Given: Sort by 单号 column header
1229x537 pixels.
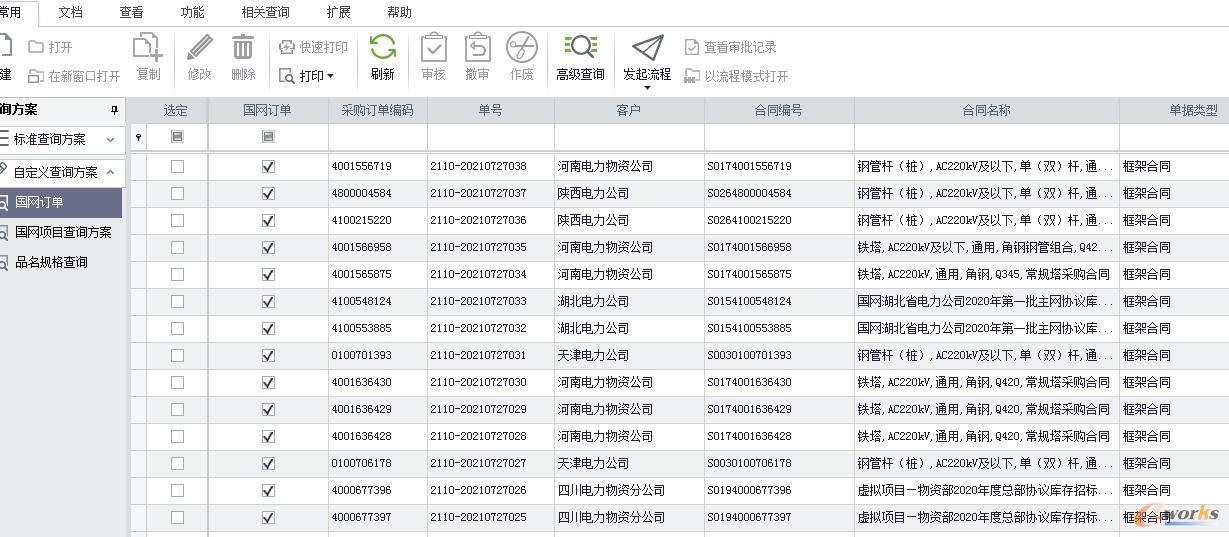Looking at the screenshot, I should (490, 110).
